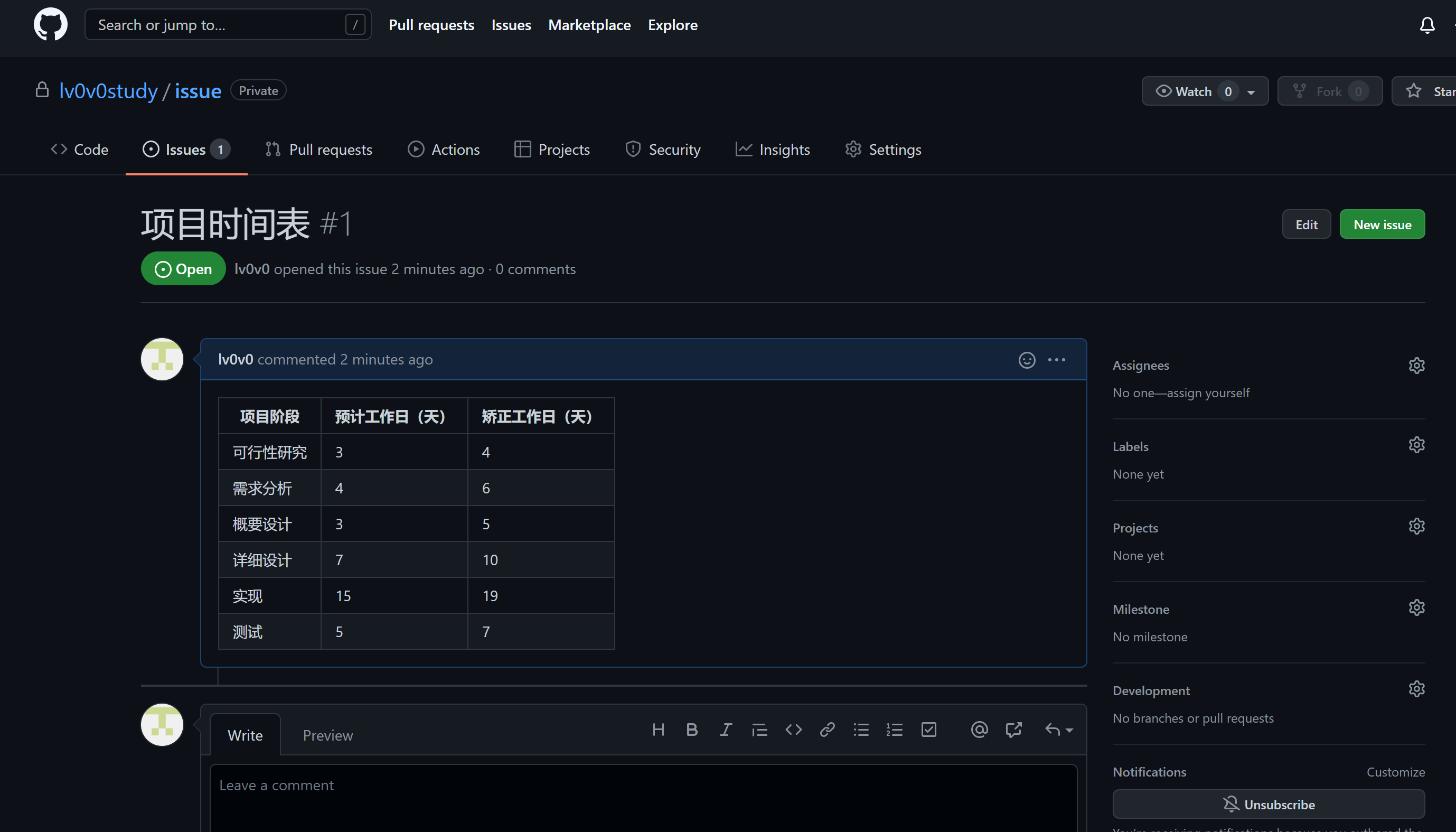
Task: Click the GitHub Octocat logo
Action: pos(50,25)
